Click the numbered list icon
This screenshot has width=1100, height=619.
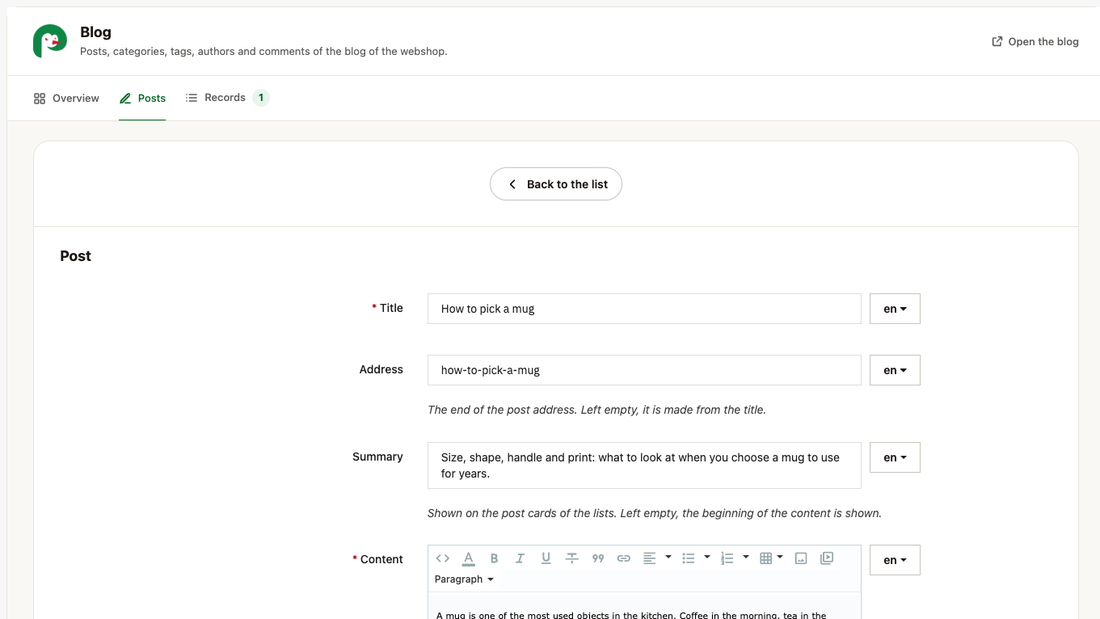(727, 558)
